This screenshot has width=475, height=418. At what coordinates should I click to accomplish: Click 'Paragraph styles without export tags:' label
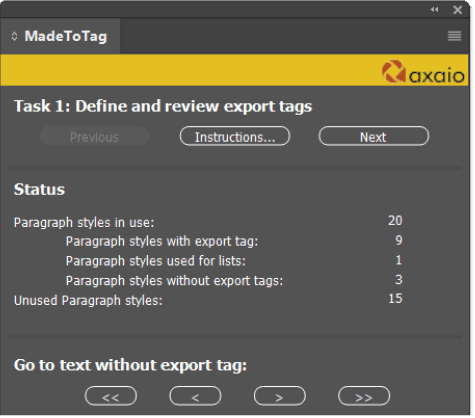[174, 281]
